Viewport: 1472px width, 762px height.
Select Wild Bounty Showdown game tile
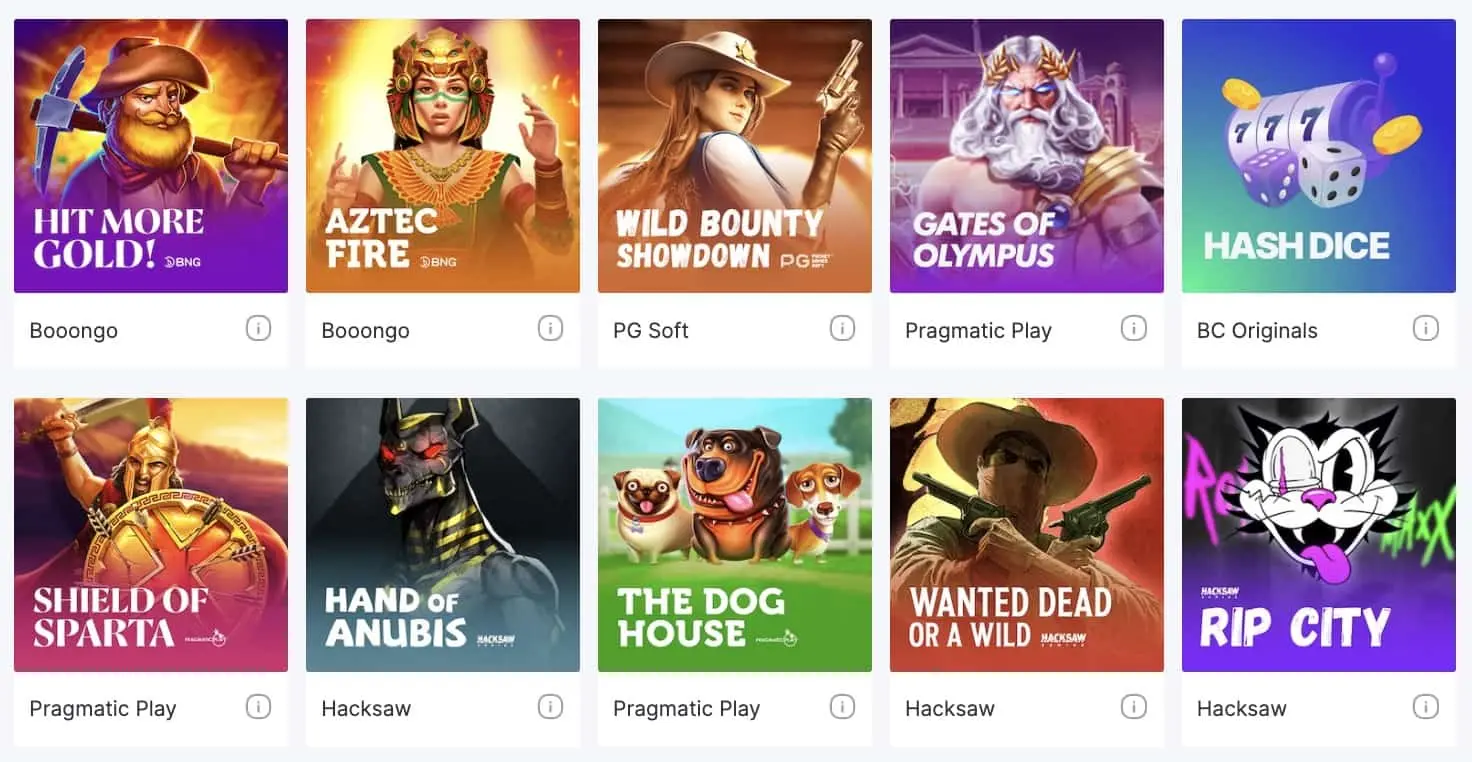[735, 156]
